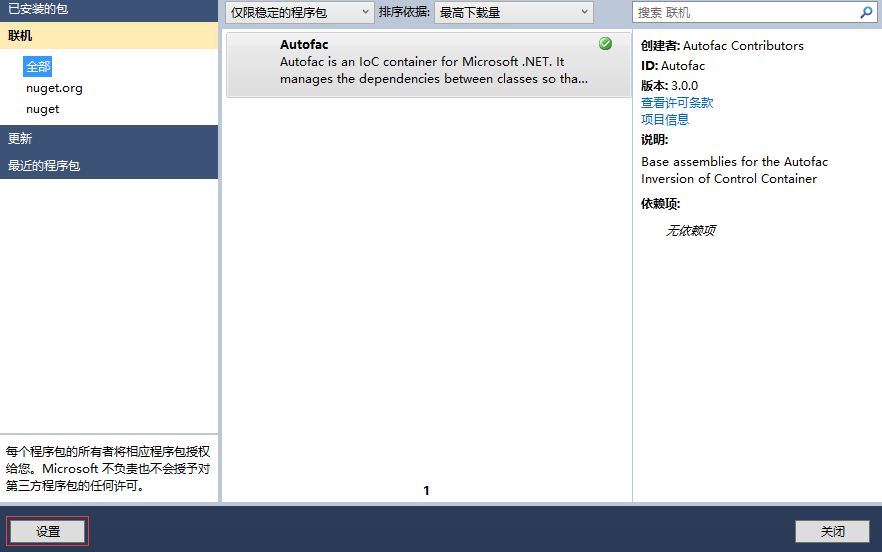The height and width of the screenshot is (552, 882).
Task: Open the 项目信息 link
Action: (x=665, y=119)
